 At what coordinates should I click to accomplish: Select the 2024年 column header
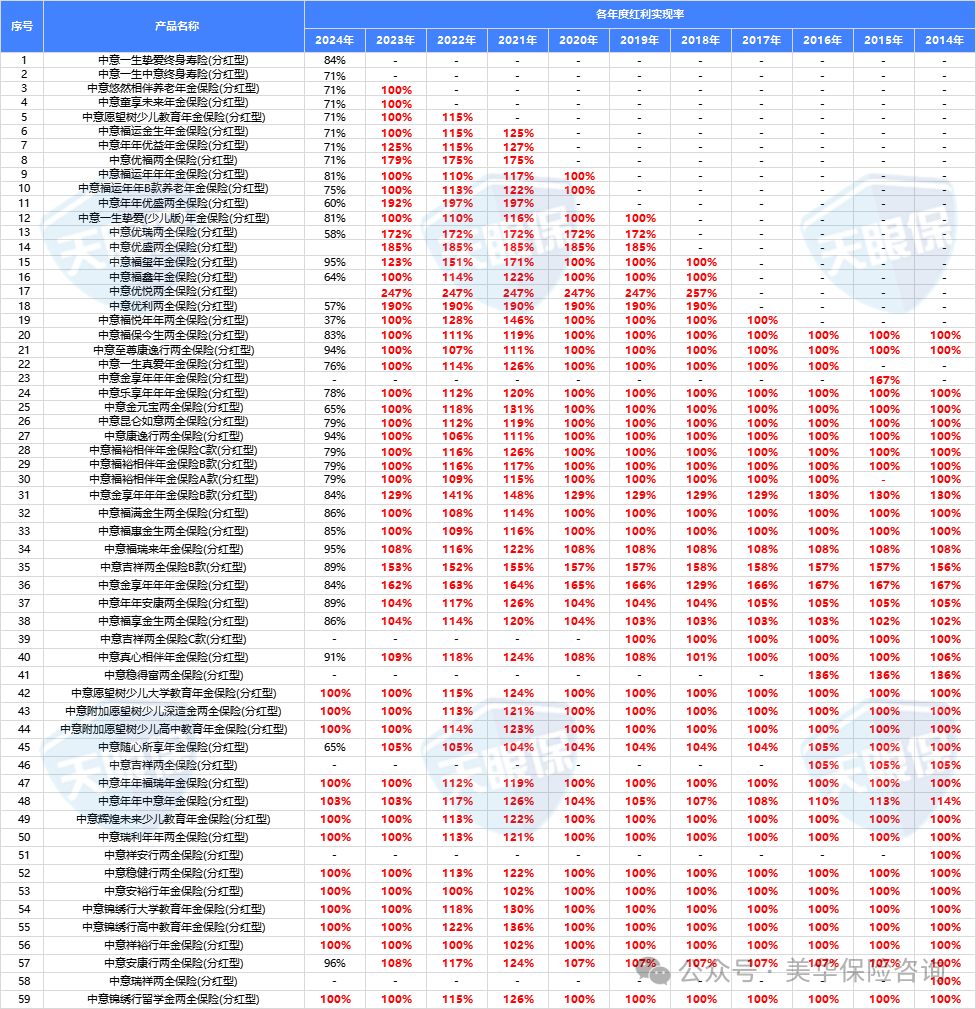point(334,41)
